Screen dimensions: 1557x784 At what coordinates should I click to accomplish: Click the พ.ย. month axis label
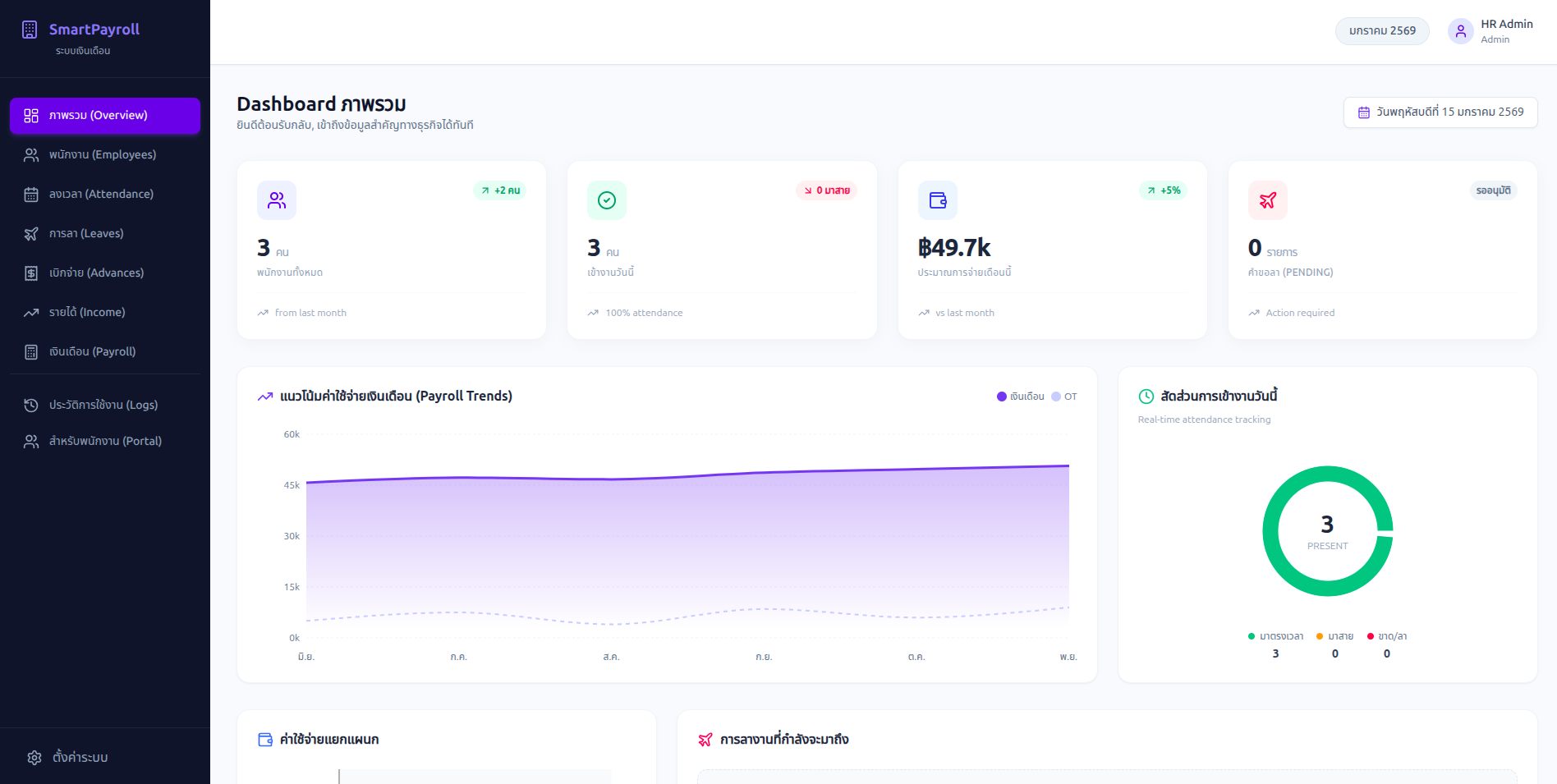click(x=1068, y=657)
